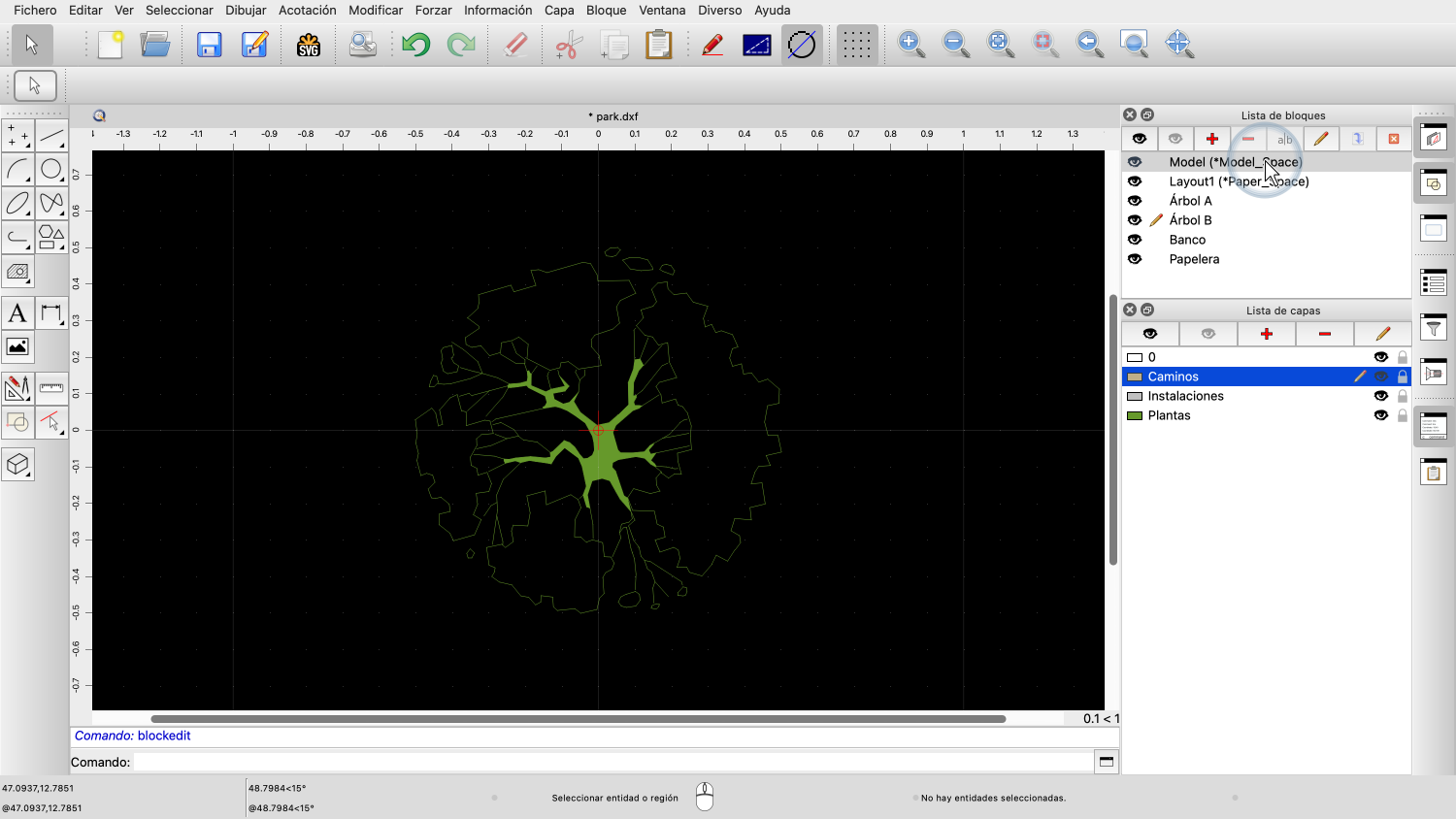Select the Árbol A block
Screen dimensions: 1456x819
[x=1190, y=201]
